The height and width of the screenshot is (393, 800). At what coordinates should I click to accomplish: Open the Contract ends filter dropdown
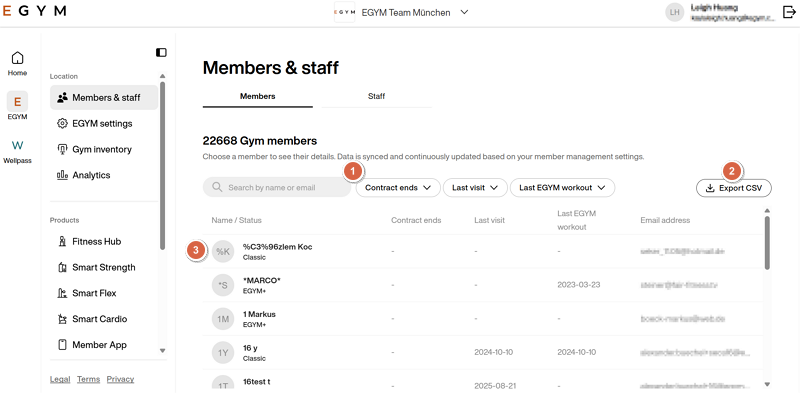pyautogui.click(x=398, y=187)
